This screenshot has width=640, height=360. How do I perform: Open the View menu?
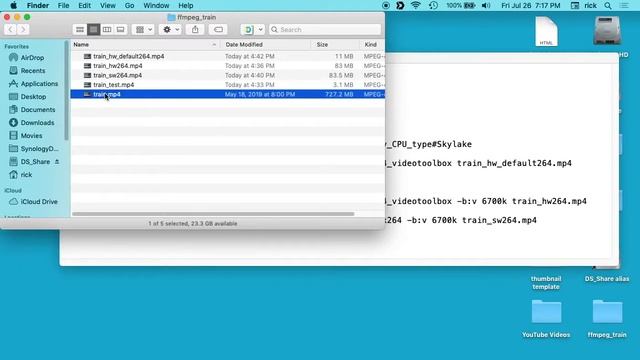click(108, 6)
